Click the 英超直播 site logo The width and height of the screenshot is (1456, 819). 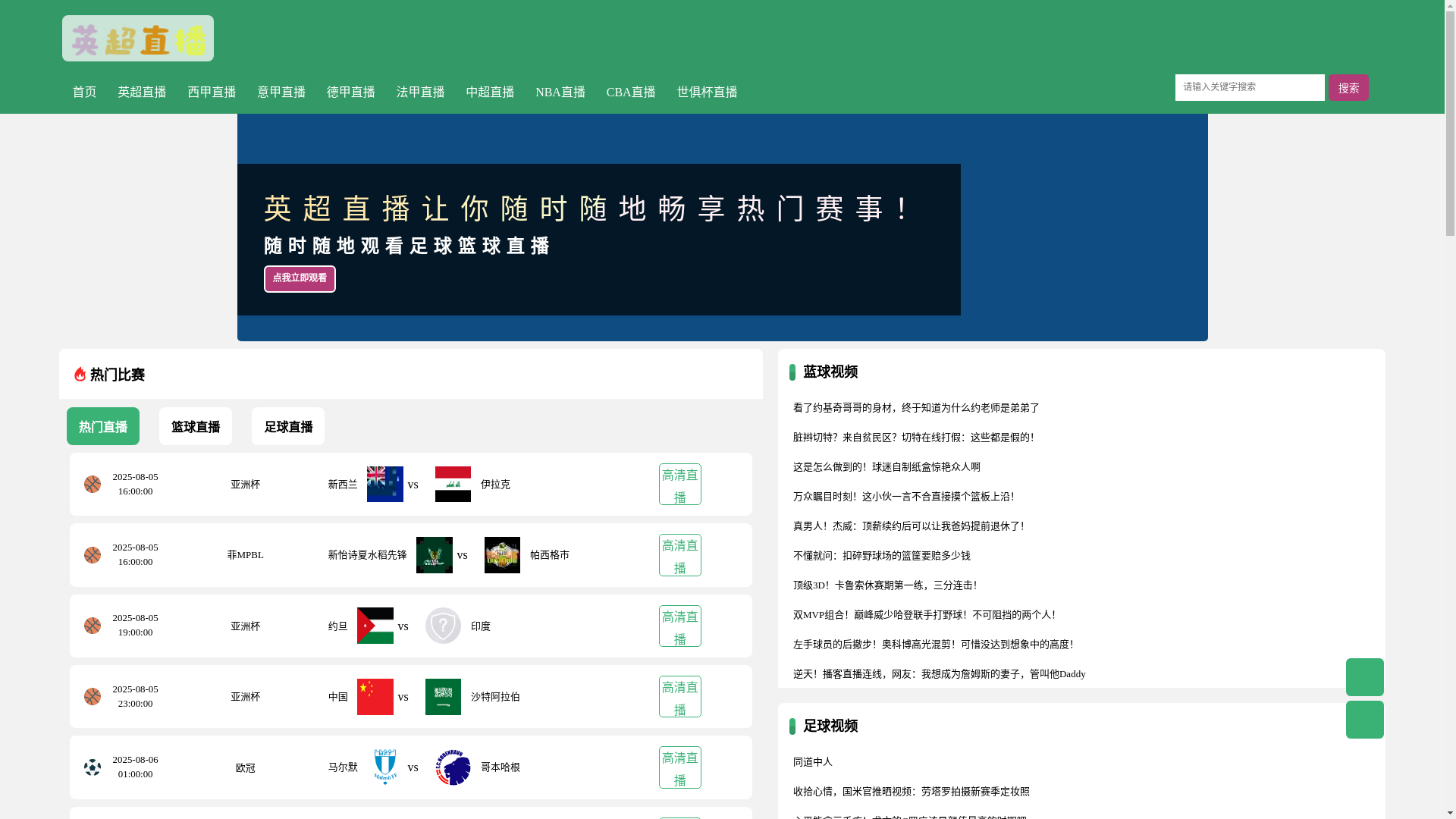pyautogui.click(x=138, y=39)
